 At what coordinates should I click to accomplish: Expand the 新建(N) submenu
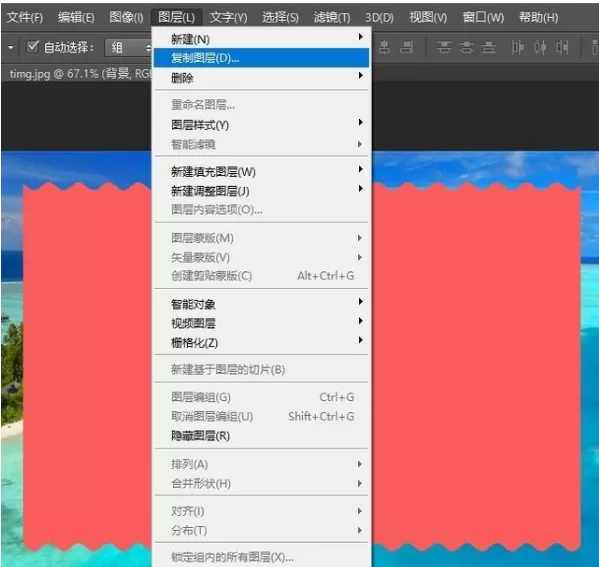click(x=261, y=39)
